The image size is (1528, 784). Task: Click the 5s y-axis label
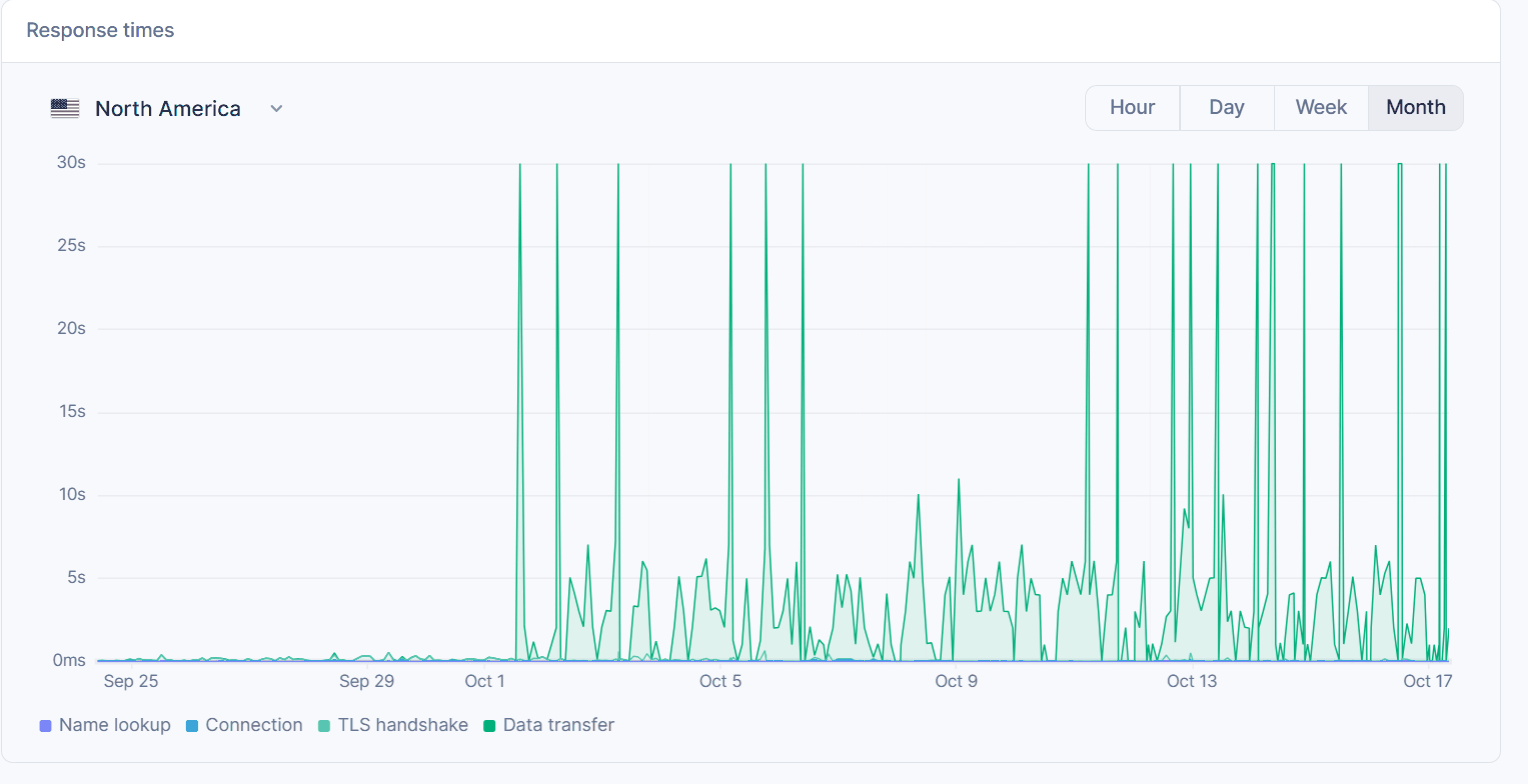[75, 577]
